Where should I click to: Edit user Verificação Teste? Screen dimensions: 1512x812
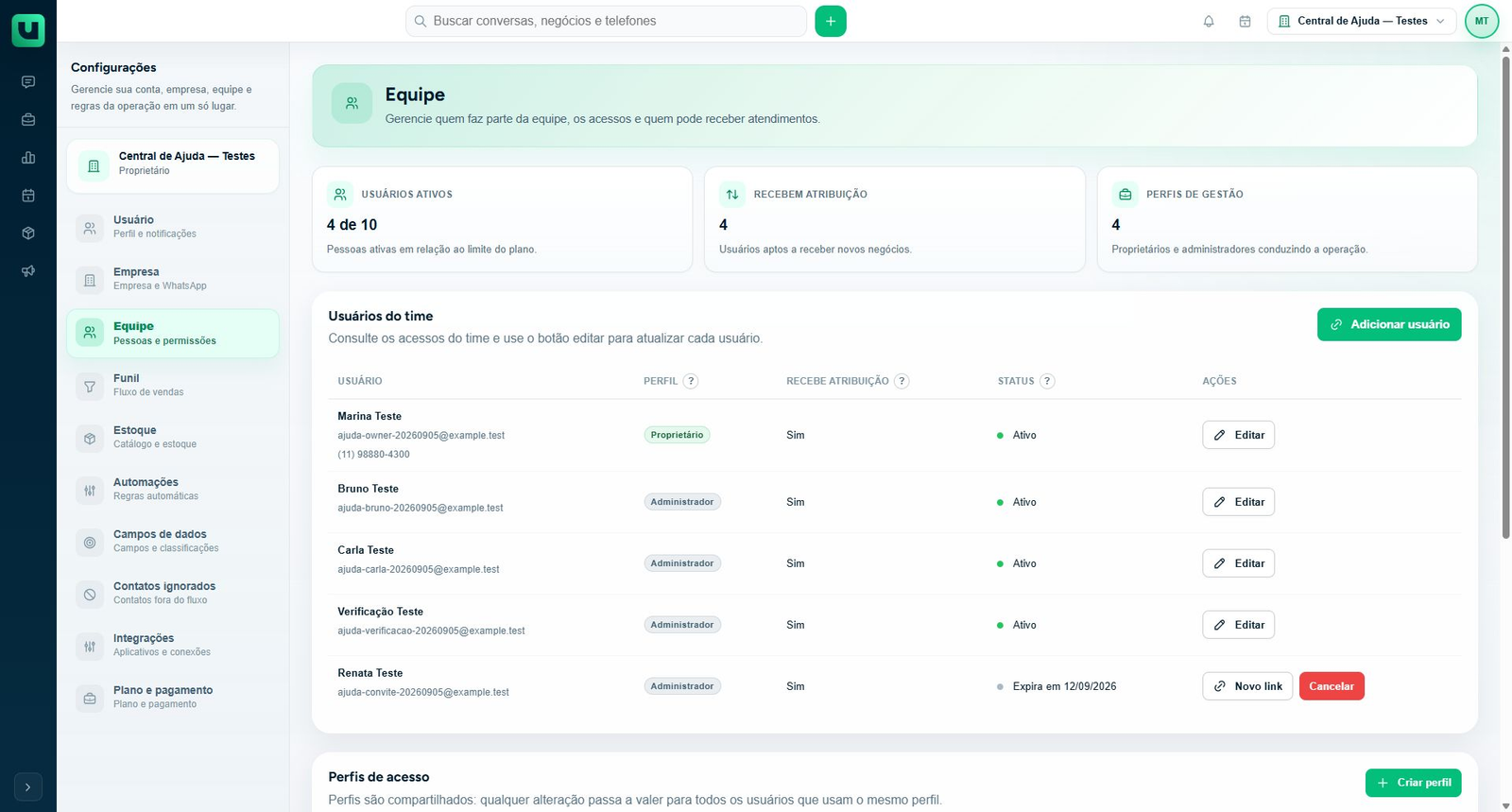coord(1238,625)
